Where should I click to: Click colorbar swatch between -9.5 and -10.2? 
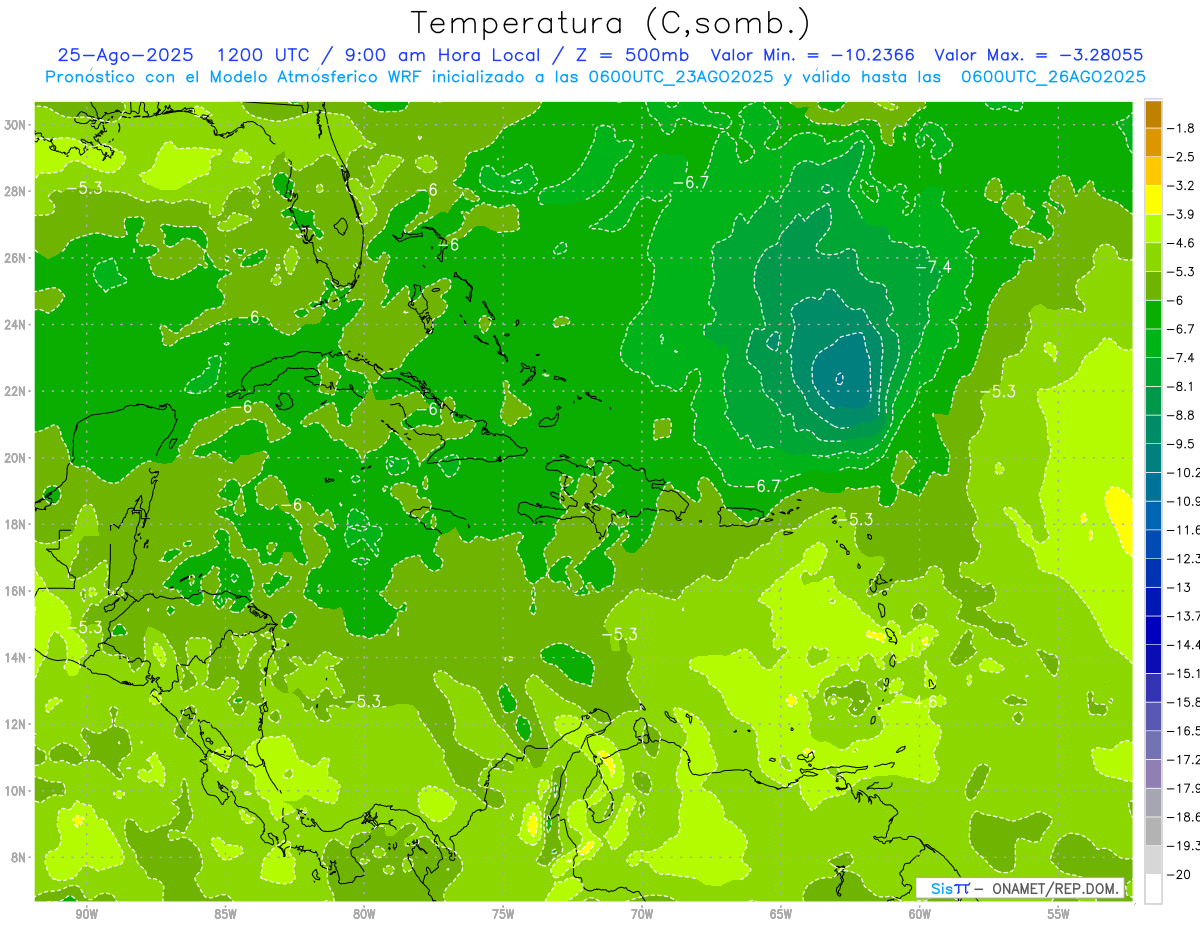[x=1153, y=458]
